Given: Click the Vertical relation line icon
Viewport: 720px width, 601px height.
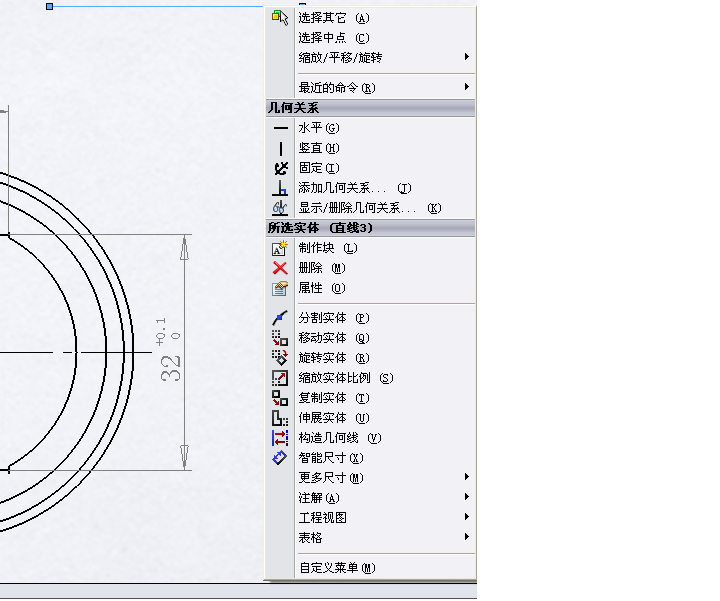Looking at the screenshot, I should (x=281, y=148).
